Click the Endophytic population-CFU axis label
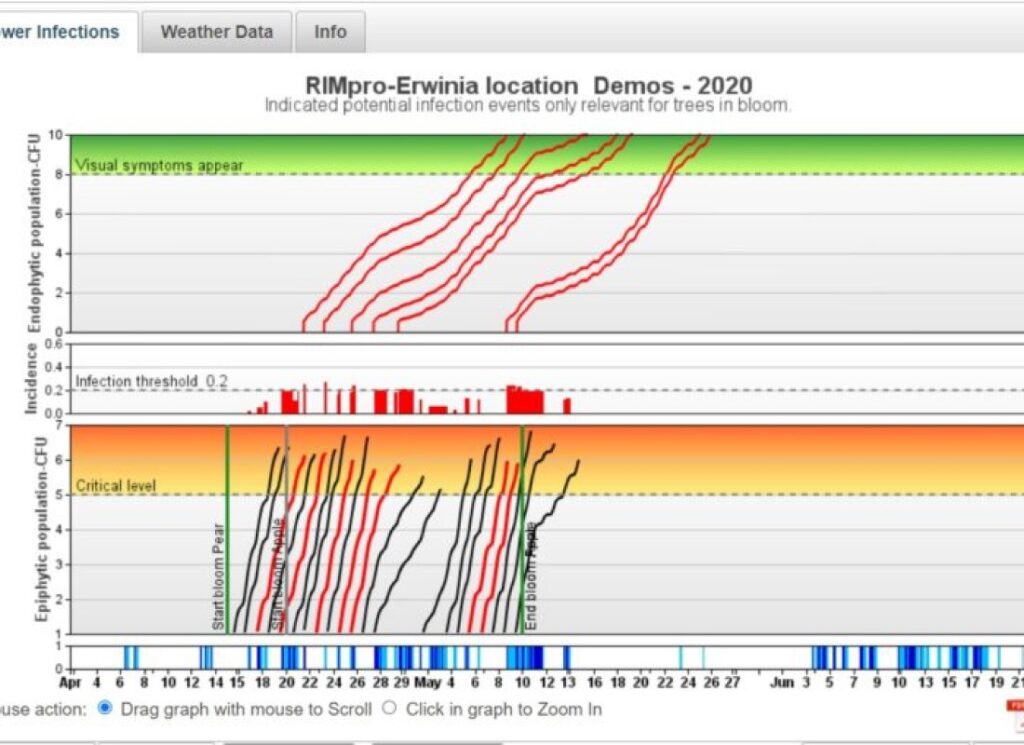Viewport: 1024px width, 745px height. (37, 233)
